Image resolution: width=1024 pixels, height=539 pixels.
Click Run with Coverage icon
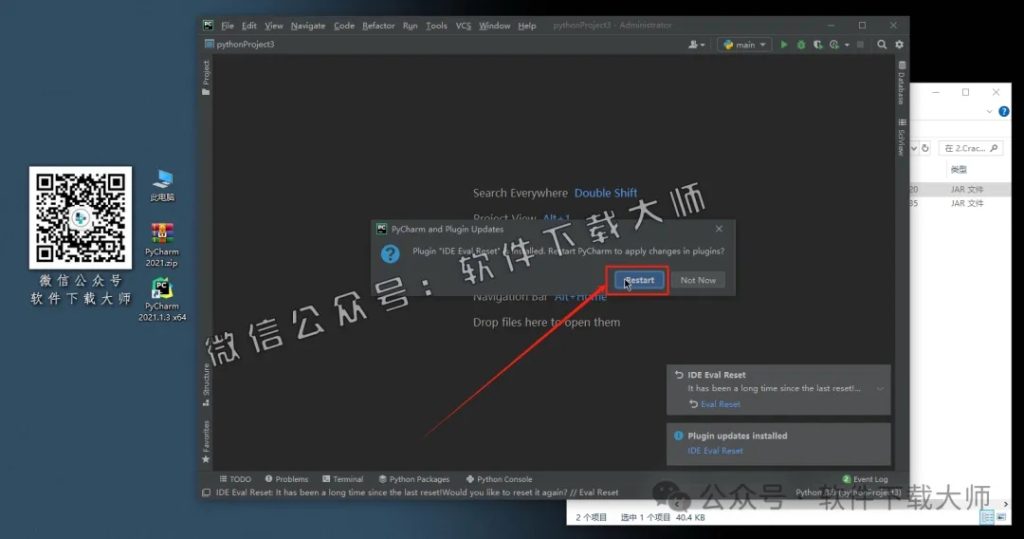click(x=818, y=44)
